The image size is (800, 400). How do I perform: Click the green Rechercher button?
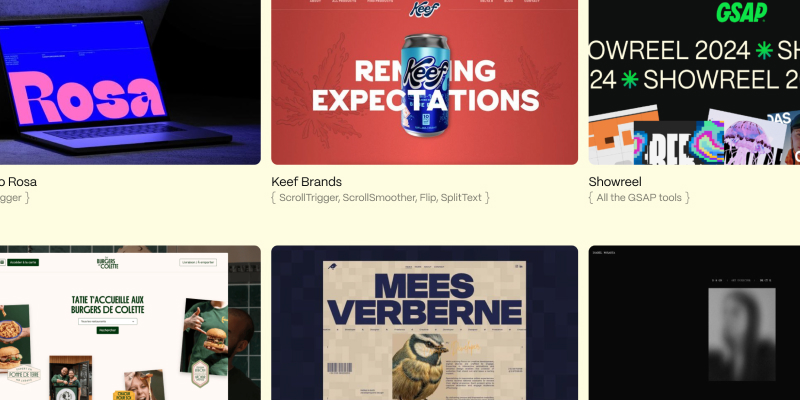[108, 330]
